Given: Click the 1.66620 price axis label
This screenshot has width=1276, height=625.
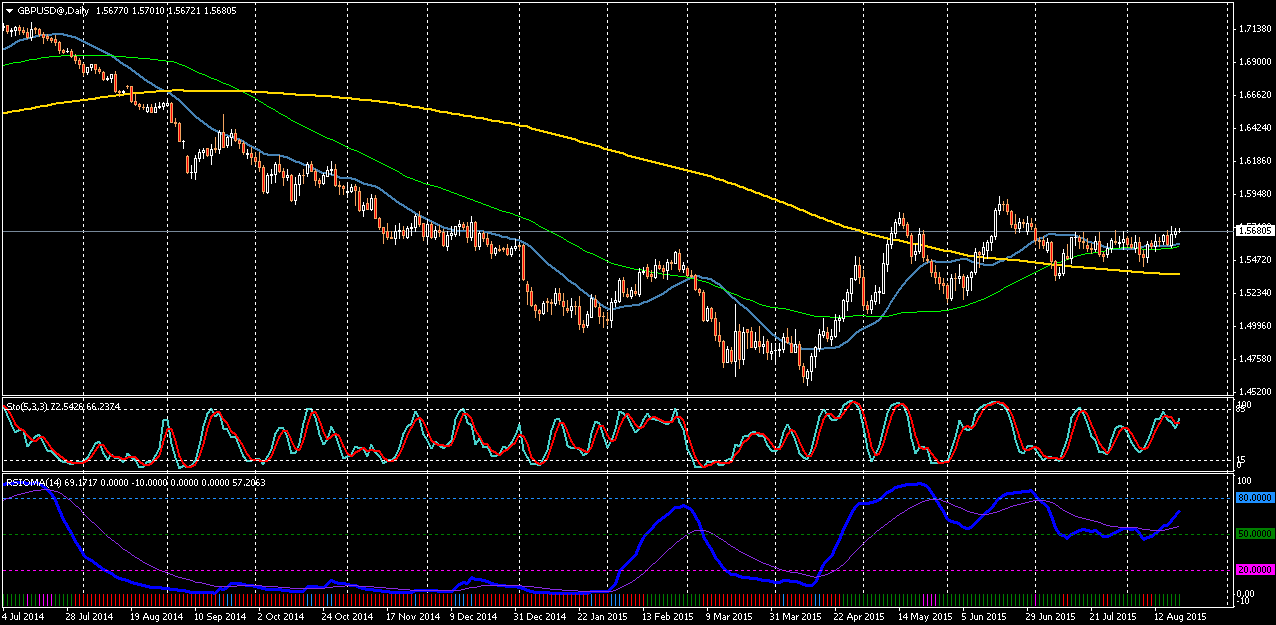Looking at the screenshot, I should tap(1254, 95).
